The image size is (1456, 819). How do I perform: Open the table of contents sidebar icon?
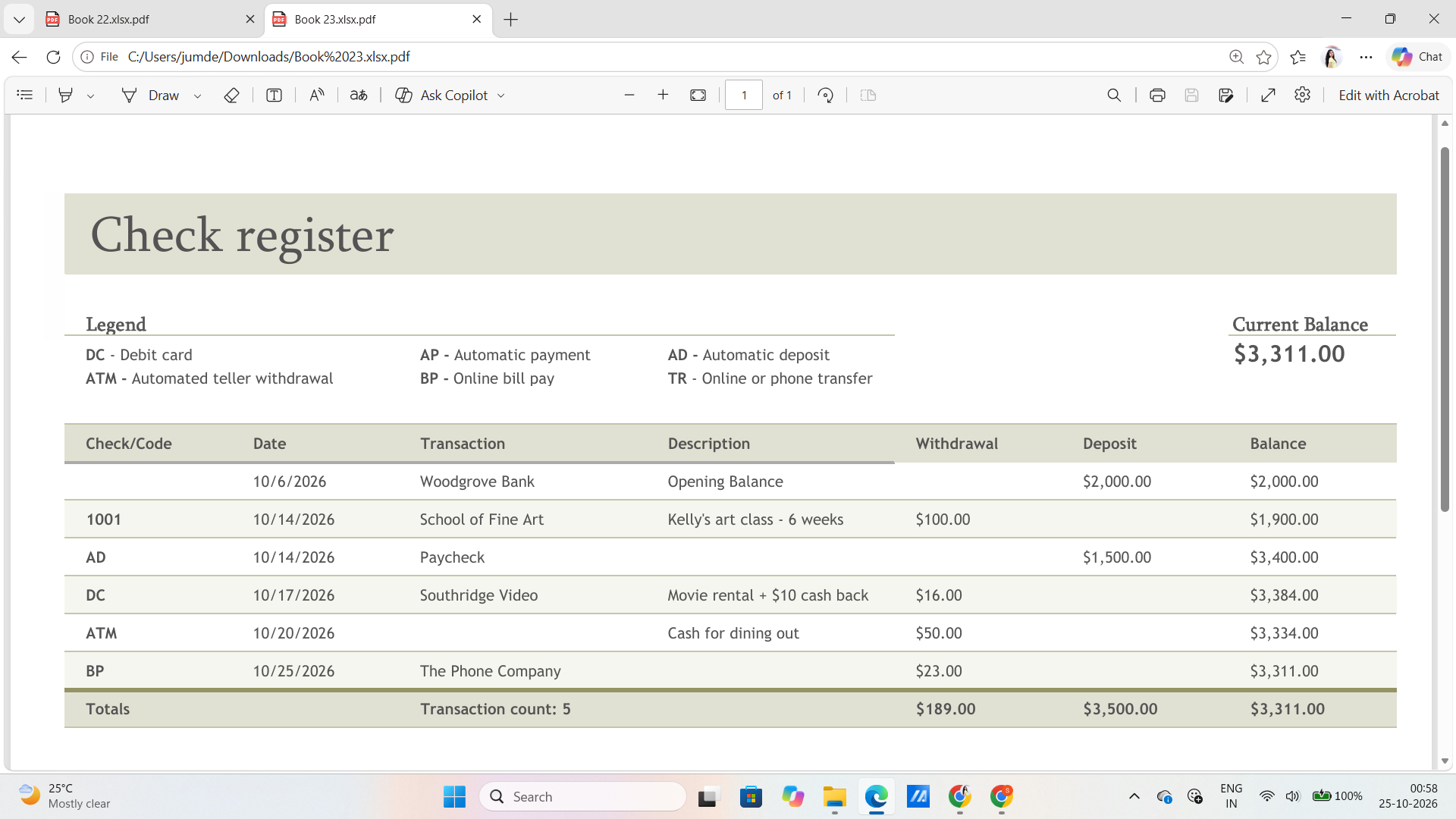click(25, 95)
